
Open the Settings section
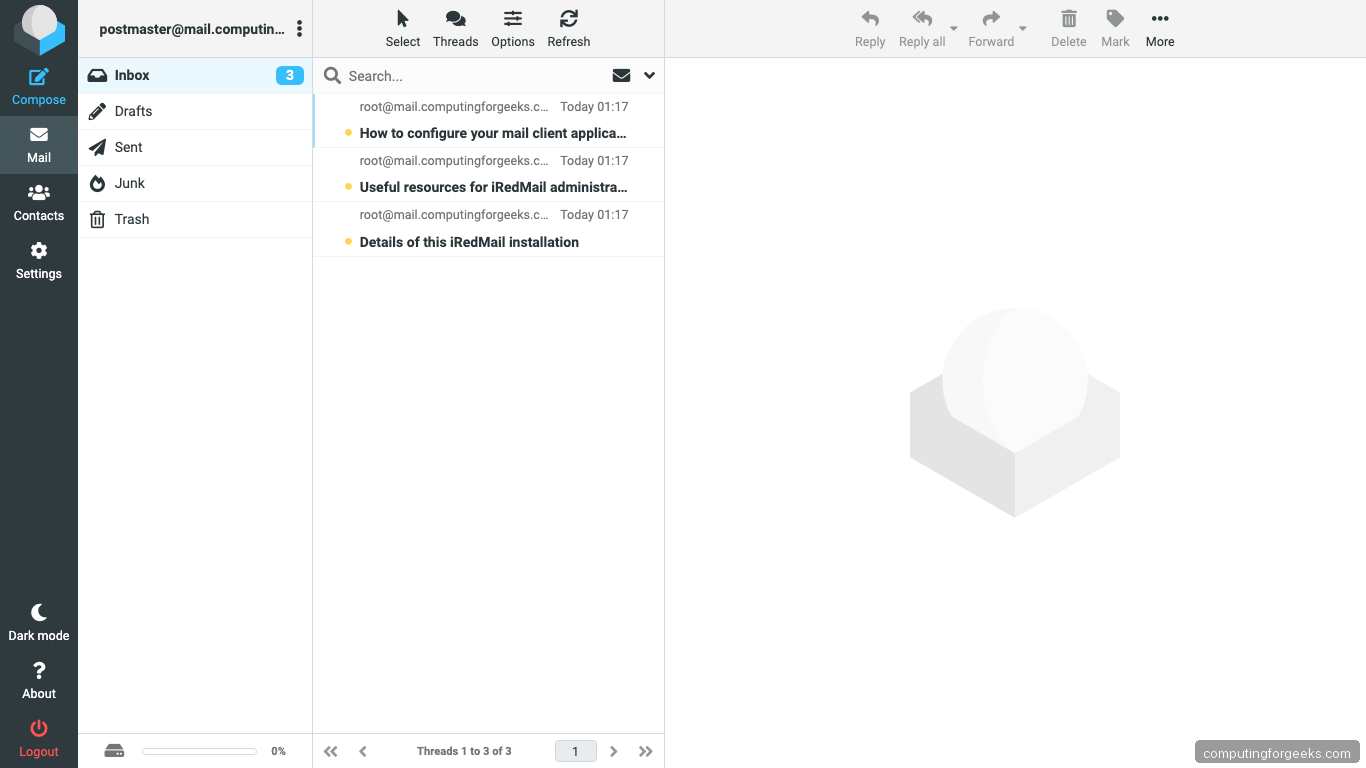[39, 261]
